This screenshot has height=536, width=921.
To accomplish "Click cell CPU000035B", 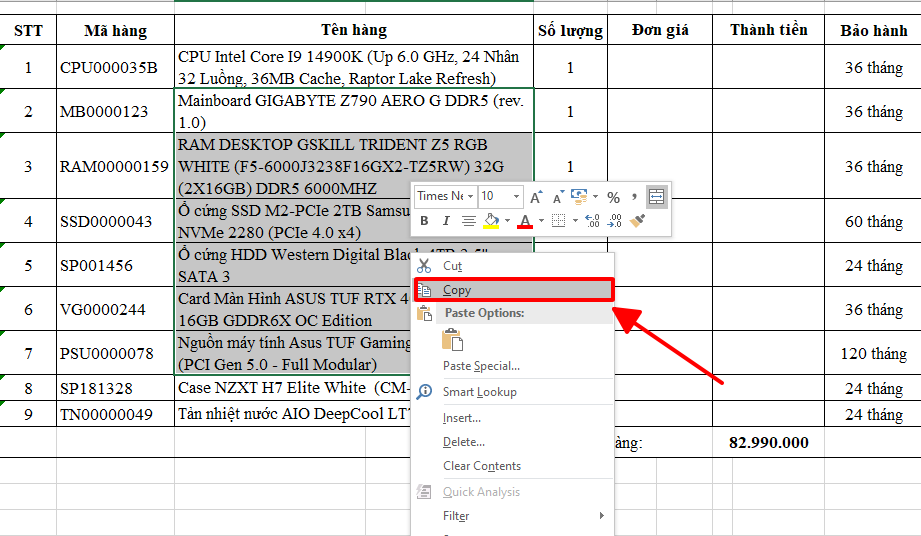I will tap(115, 68).
